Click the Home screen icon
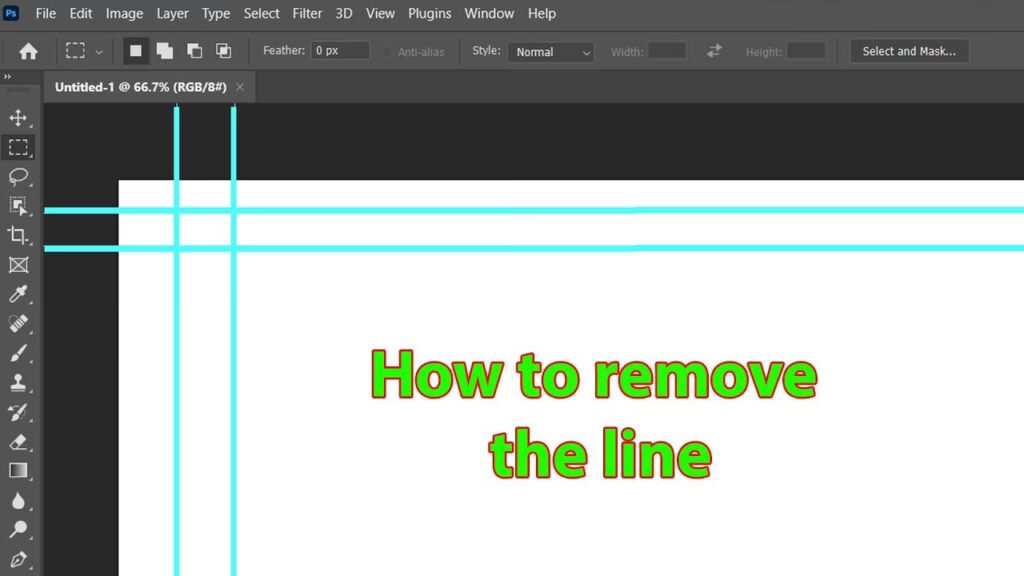This screenshot has height=576, width=1024. tap(29, 51)
